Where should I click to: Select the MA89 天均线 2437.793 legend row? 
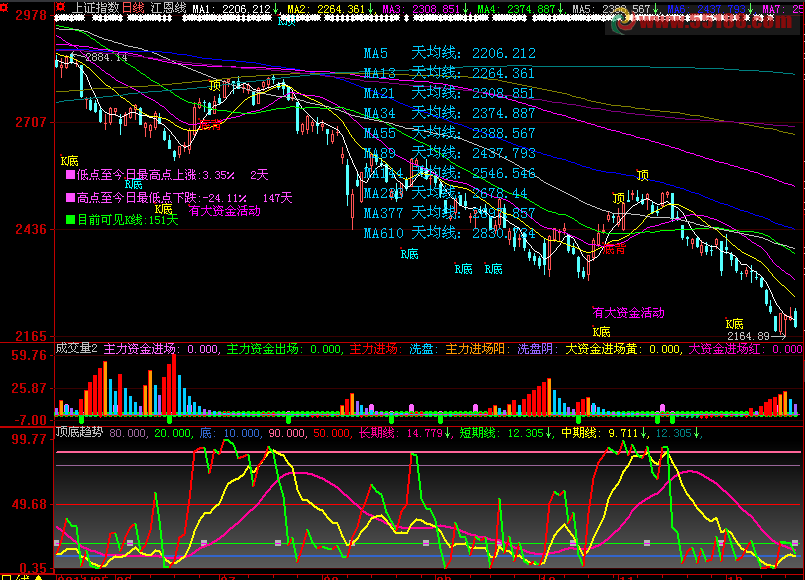pos(450,153)
